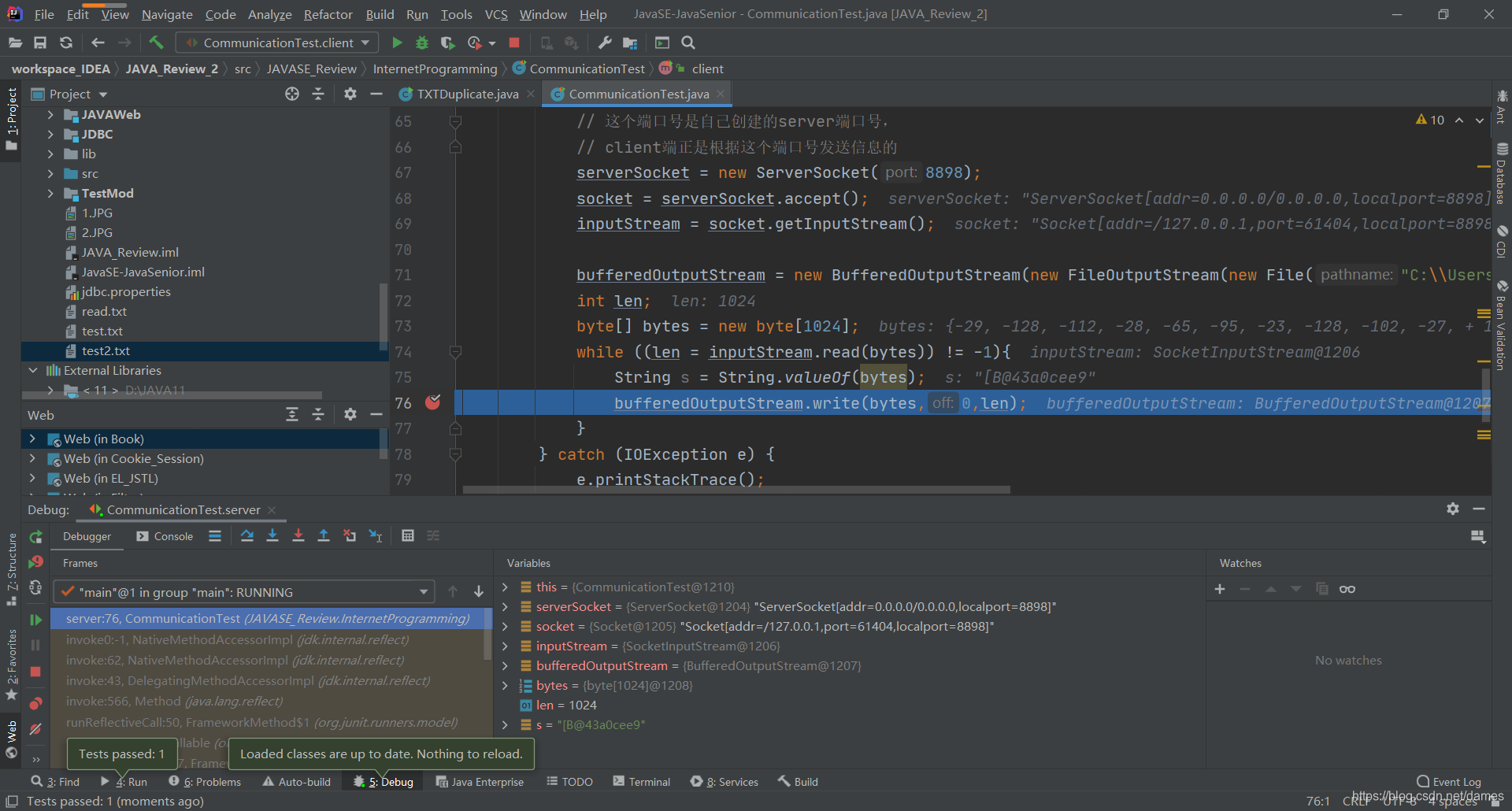Toggle the Bean Validation tool window stripe
1512x811 pixels.
tap(1502, 325)
